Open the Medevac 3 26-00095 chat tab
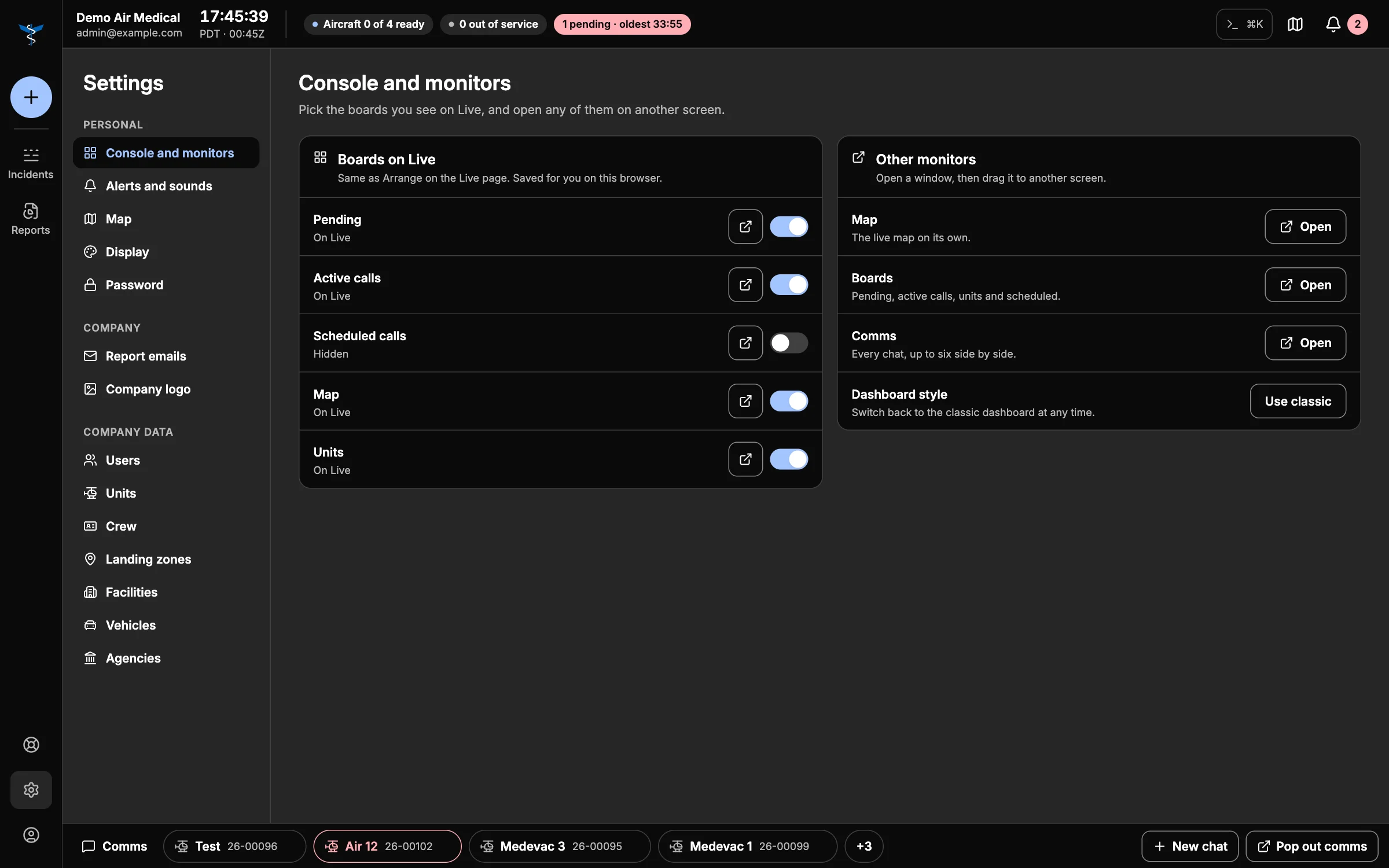The height and width of the screenshot is (868, 1389). (x=559, y=846)
